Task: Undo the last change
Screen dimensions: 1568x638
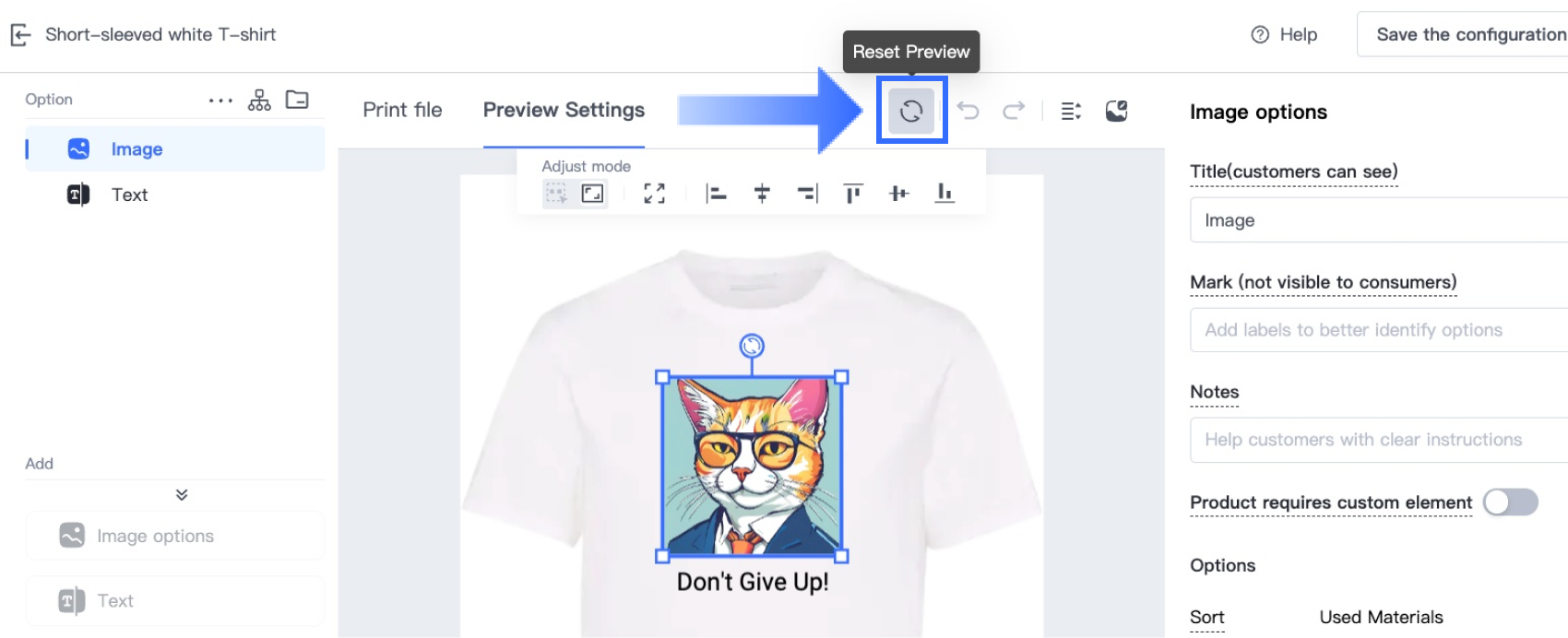Action: tap(968, 111)
